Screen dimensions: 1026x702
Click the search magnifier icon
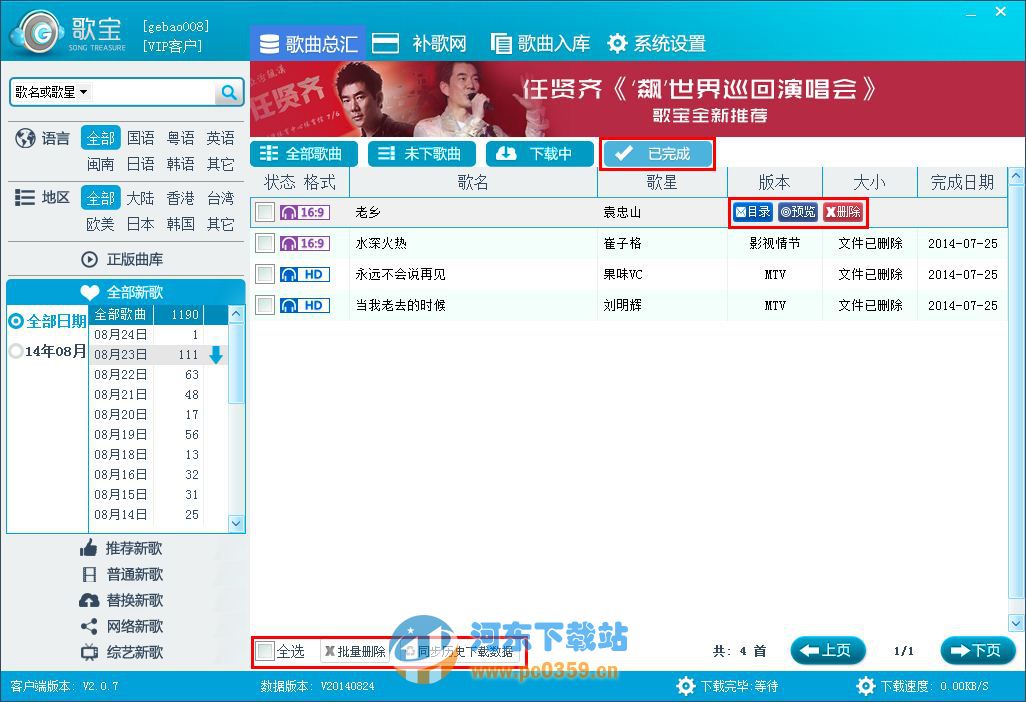(229, 91)
